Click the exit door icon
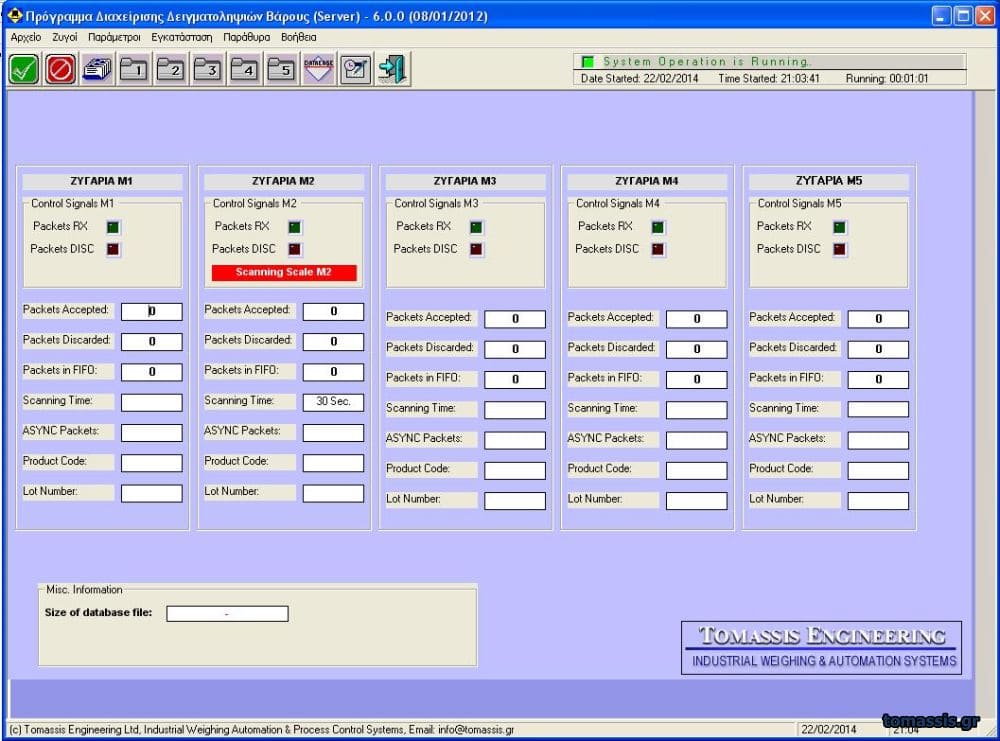1000x741 pixels. coord(392,70)
